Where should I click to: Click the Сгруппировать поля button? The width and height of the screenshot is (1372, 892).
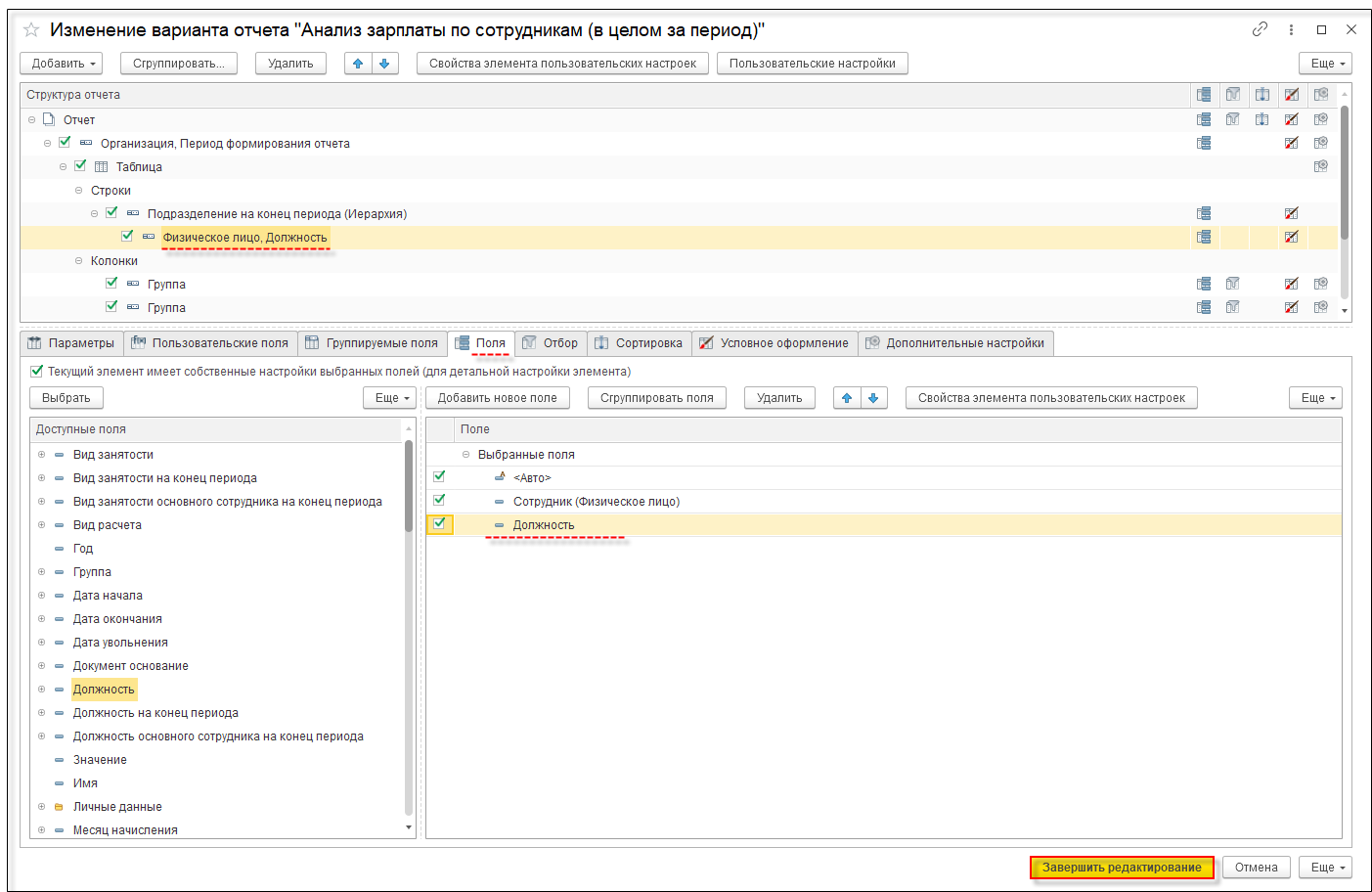(656, 398)
